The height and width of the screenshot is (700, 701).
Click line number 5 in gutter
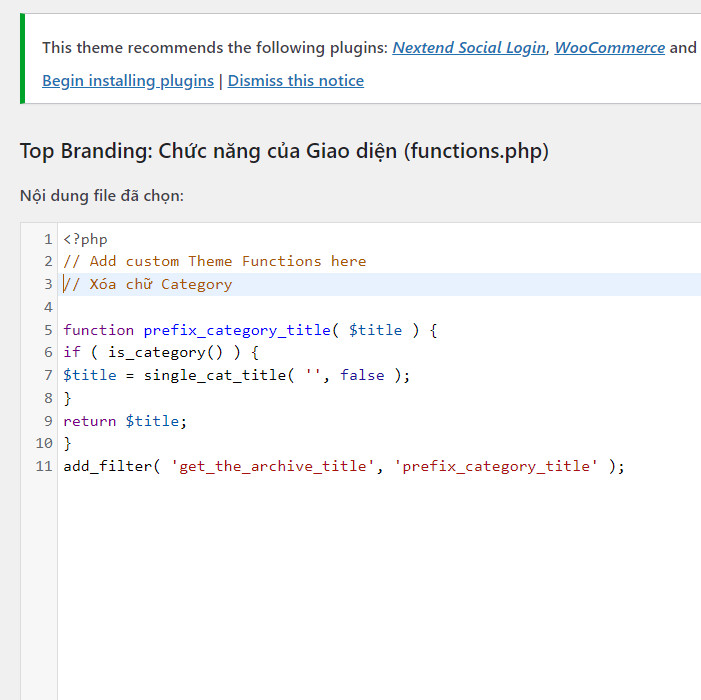48,330
